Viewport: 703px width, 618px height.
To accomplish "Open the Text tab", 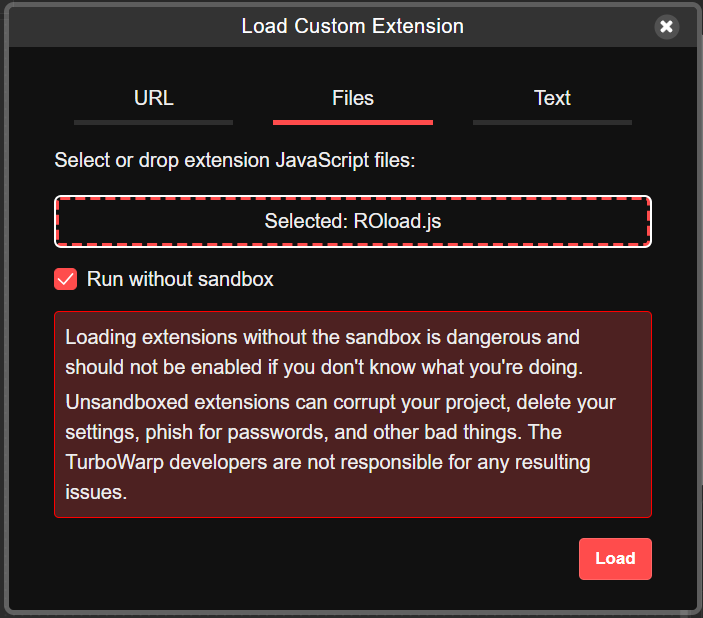I will [552, 98].
